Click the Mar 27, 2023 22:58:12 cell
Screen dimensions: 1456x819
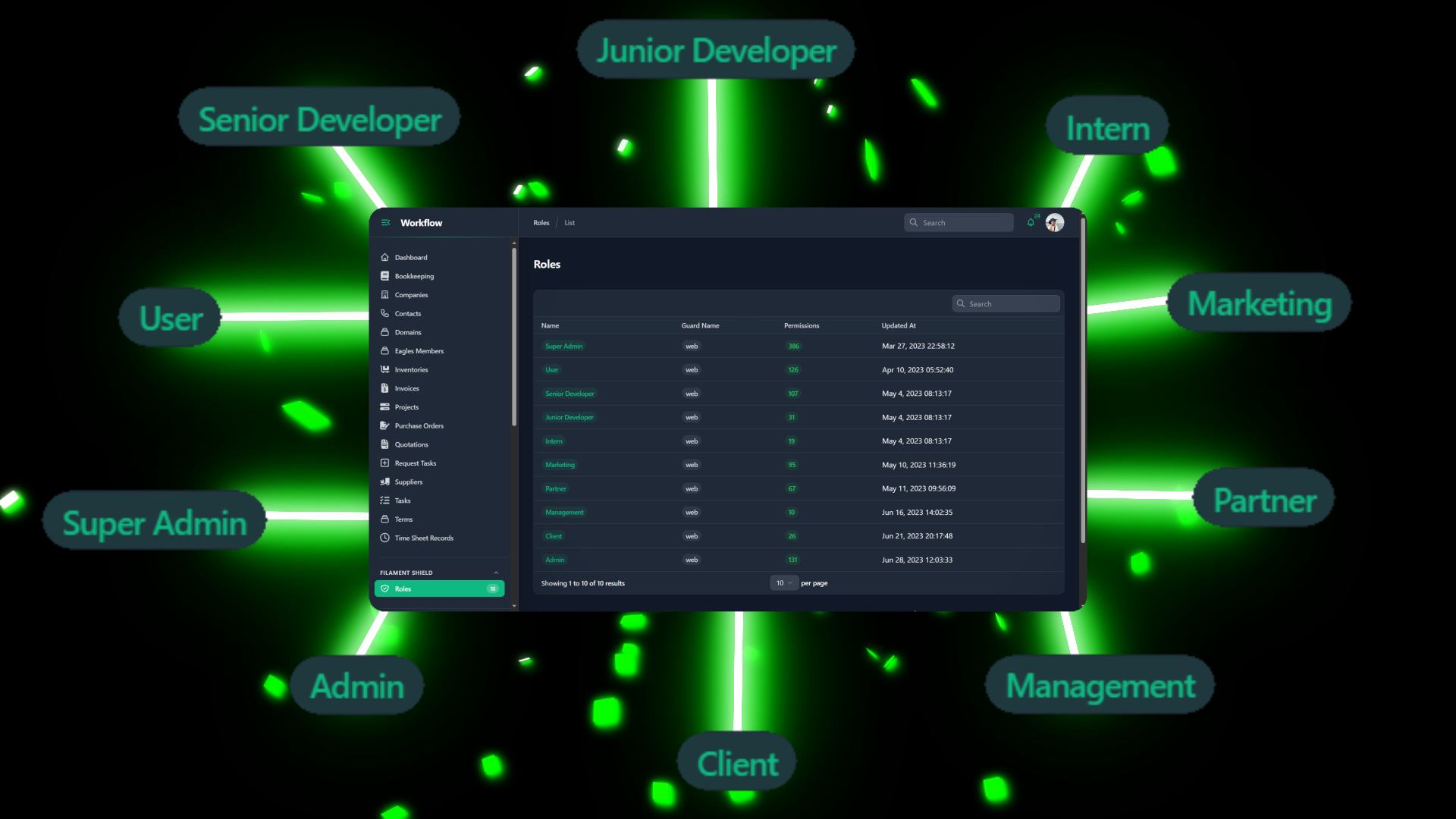pos(918,347)
